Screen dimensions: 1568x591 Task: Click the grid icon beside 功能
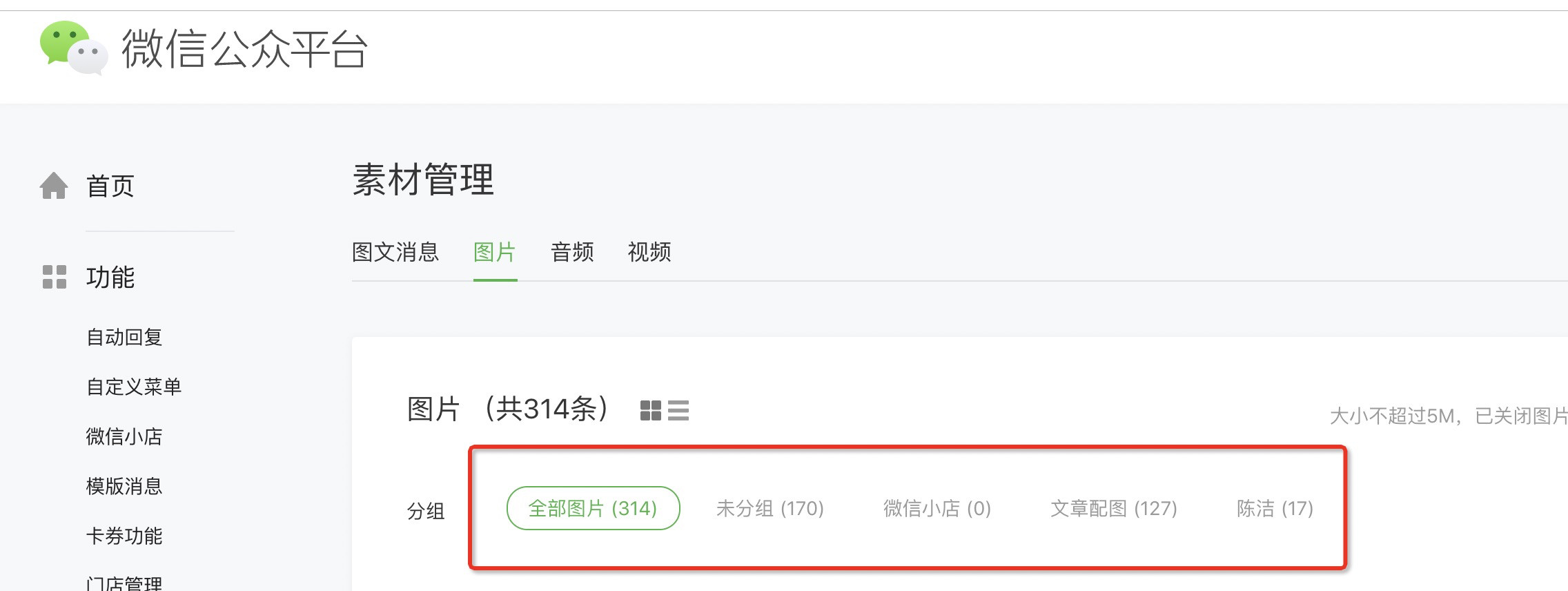click(x=55, y=277)
